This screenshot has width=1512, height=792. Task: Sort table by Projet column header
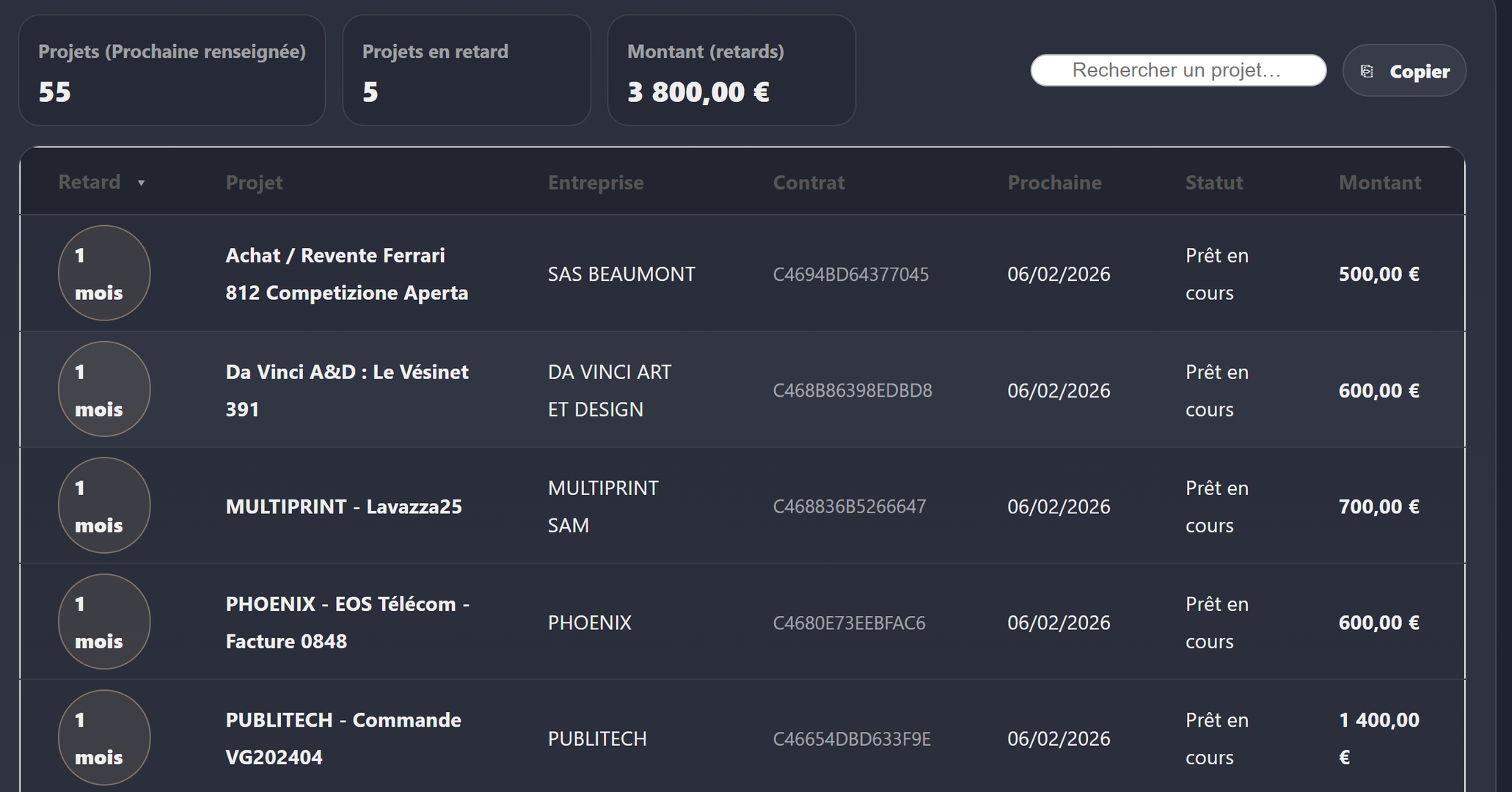(254, 183)
